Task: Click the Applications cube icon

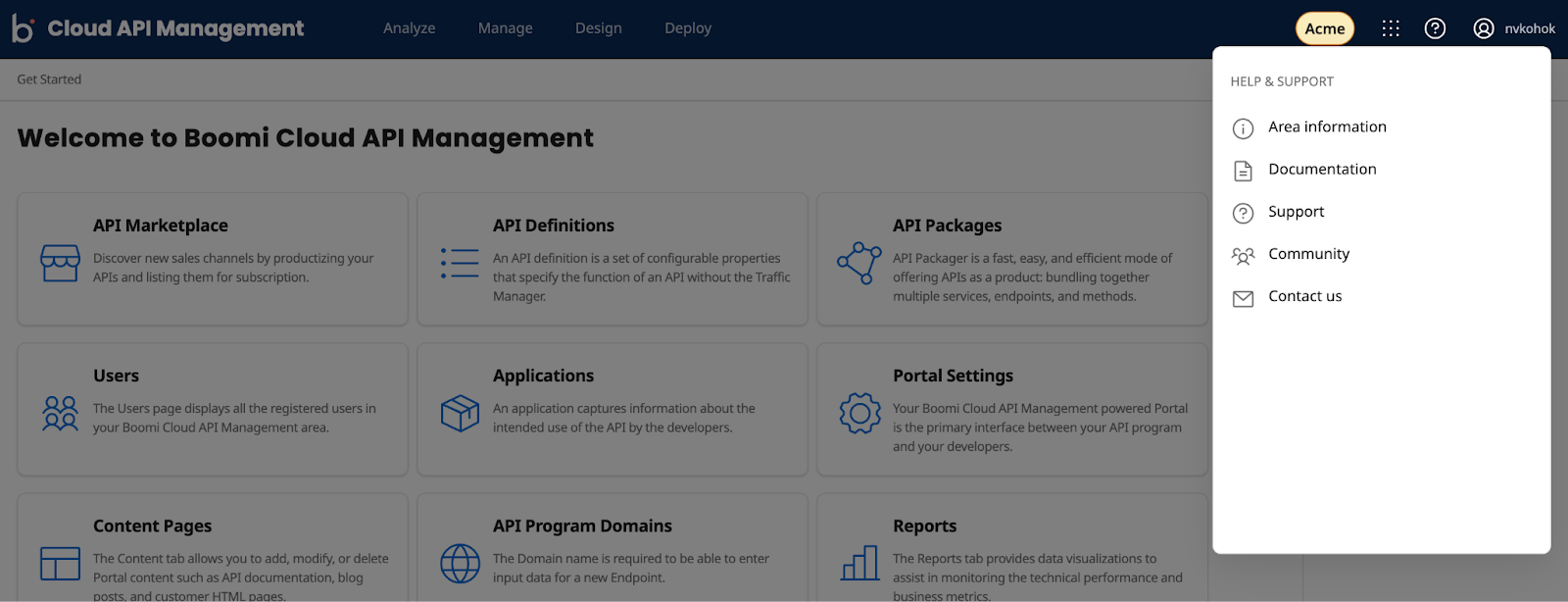Action: (460, 413)
